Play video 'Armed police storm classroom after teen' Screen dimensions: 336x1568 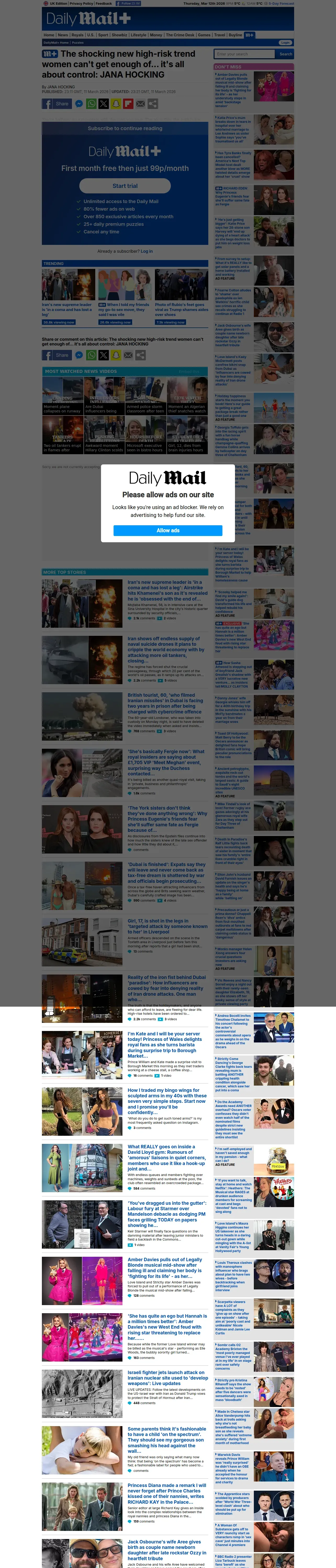tap(146, 396)
